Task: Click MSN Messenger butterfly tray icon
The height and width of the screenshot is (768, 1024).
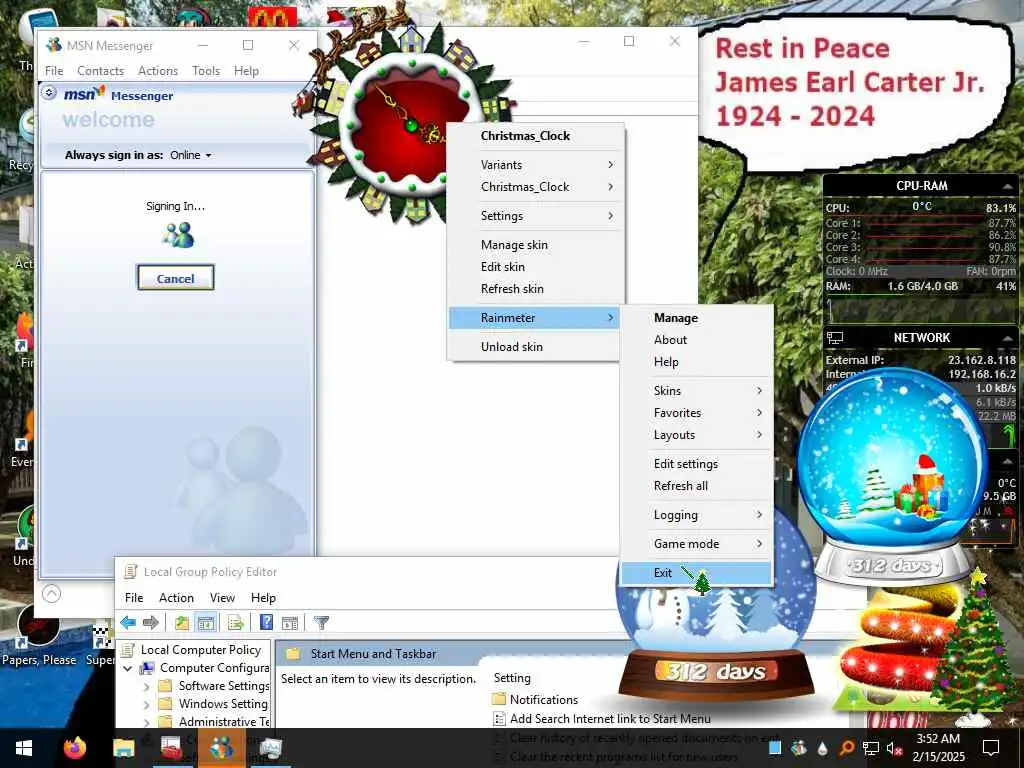Action: 798,748
